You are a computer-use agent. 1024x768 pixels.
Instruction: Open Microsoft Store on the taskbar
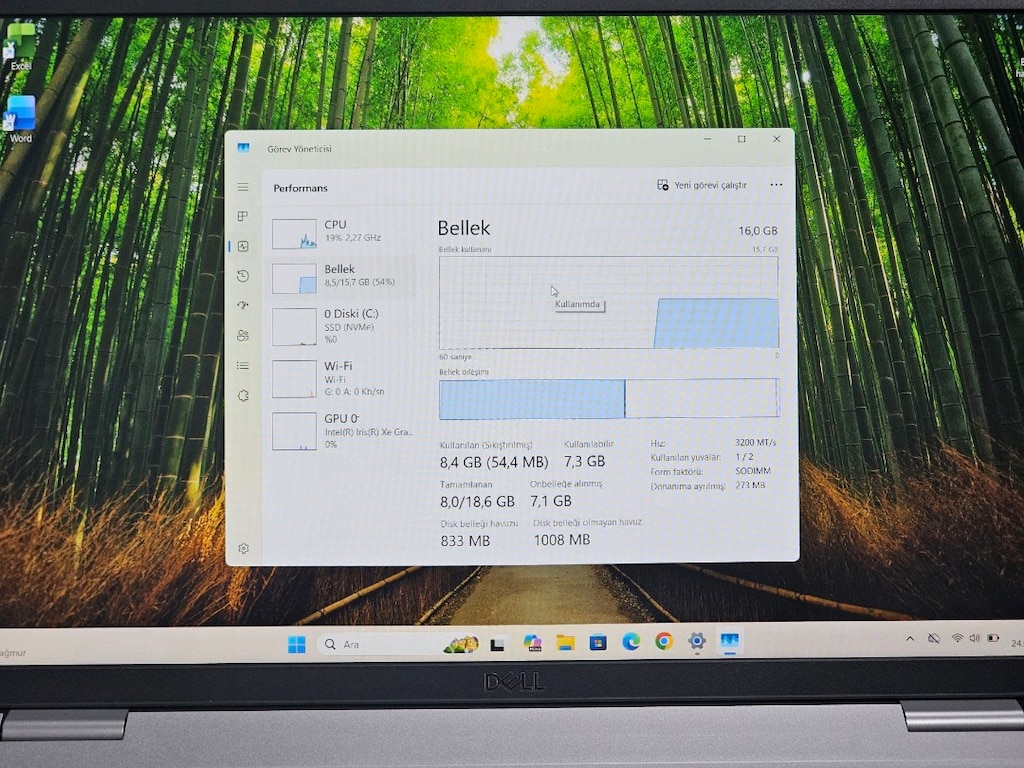point(598,643)
